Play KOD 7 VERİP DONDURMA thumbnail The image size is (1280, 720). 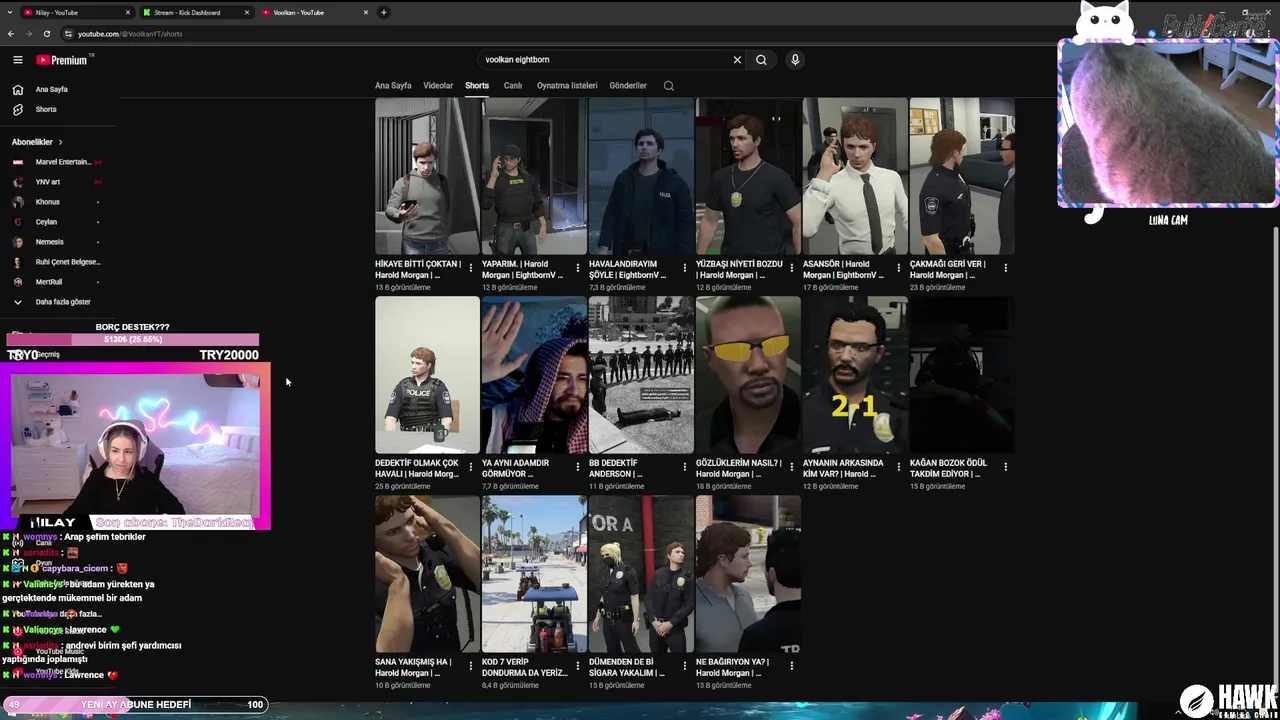click(x=534, y=574)
